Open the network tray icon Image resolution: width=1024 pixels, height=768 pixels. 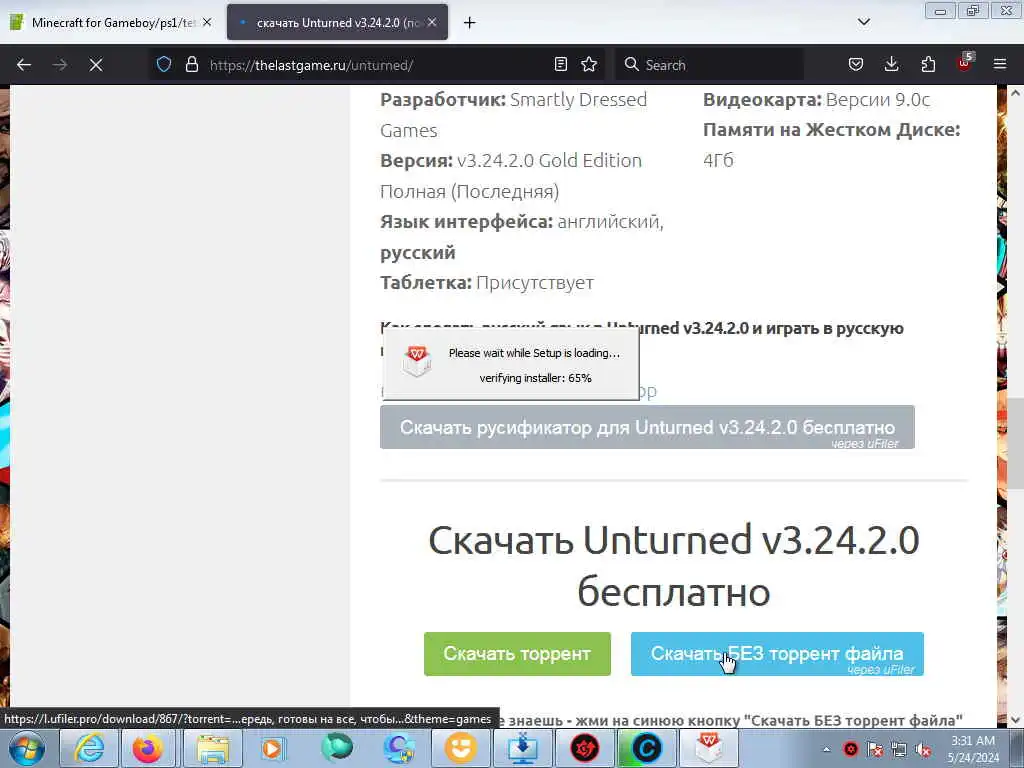899,749
